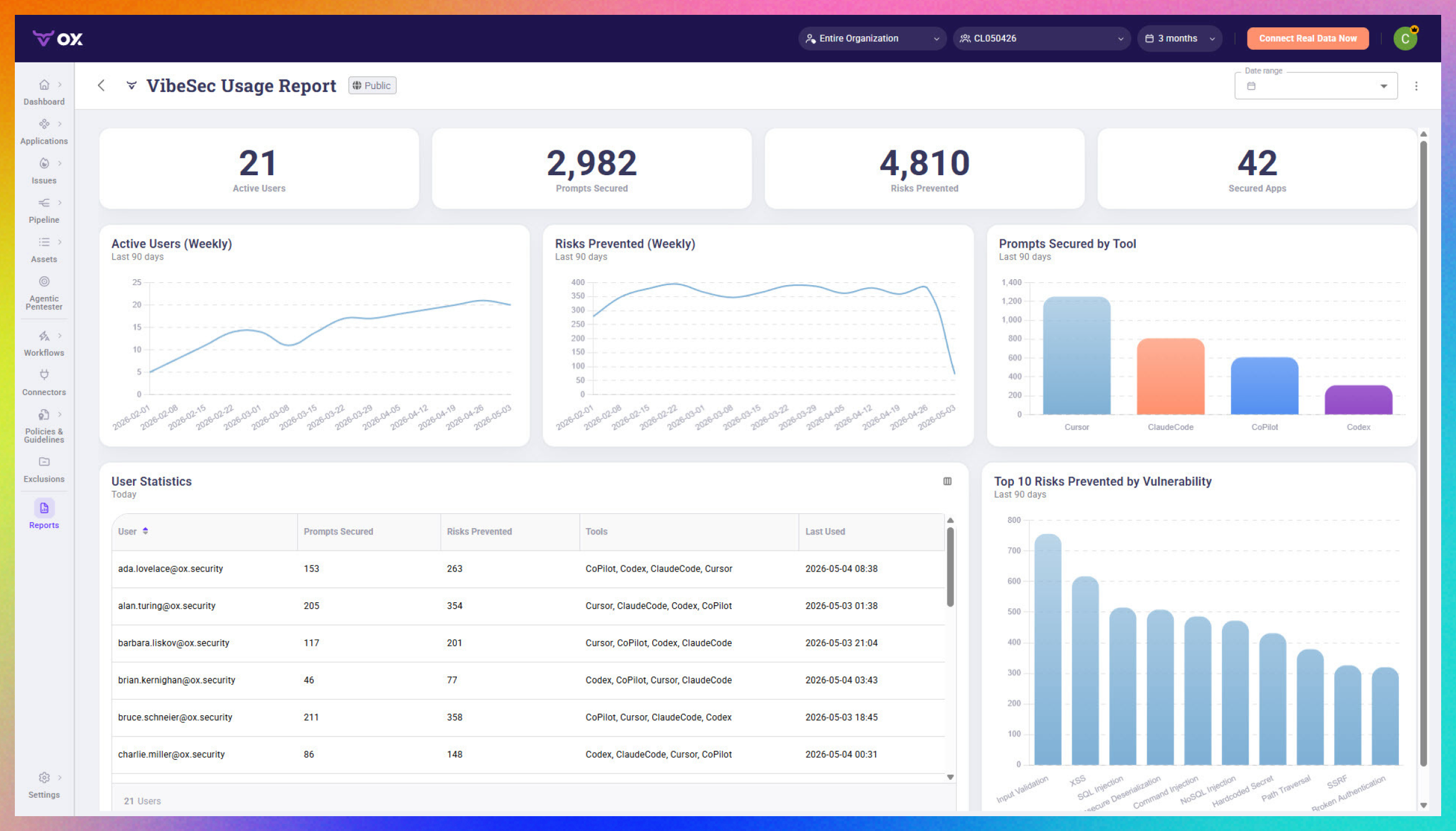Open the Exclusions sidebar icon
This screenshot has height=831, width=1456.
(x=44, y=462)
